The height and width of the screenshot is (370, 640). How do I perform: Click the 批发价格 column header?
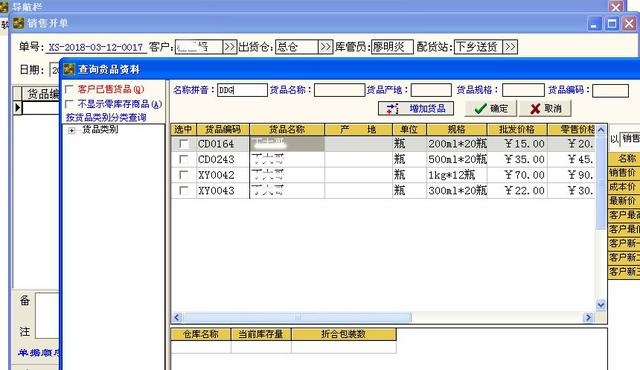pyautogui.click(x=517, y=130)
